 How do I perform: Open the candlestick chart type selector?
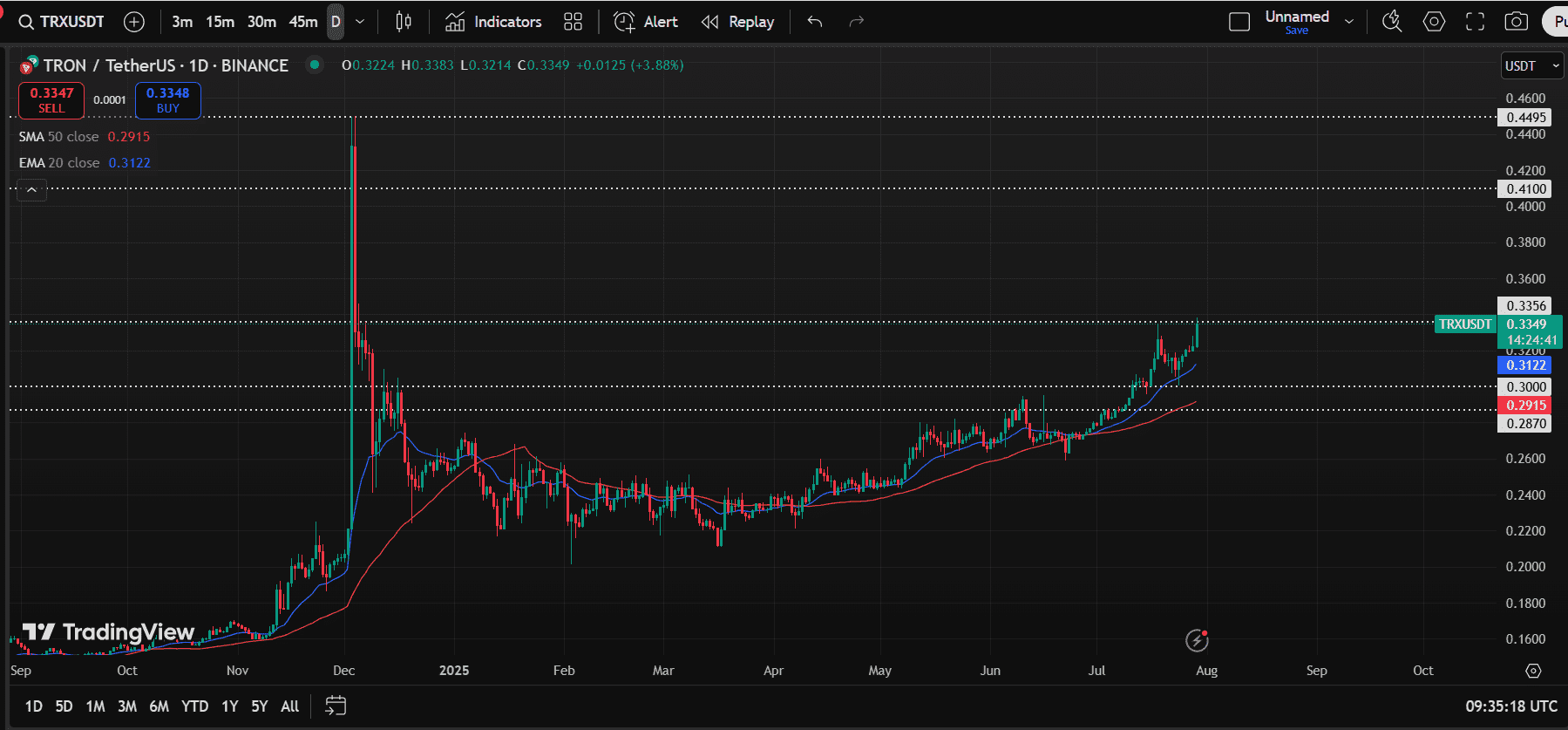pyautogui.click(x=403, y=22)
